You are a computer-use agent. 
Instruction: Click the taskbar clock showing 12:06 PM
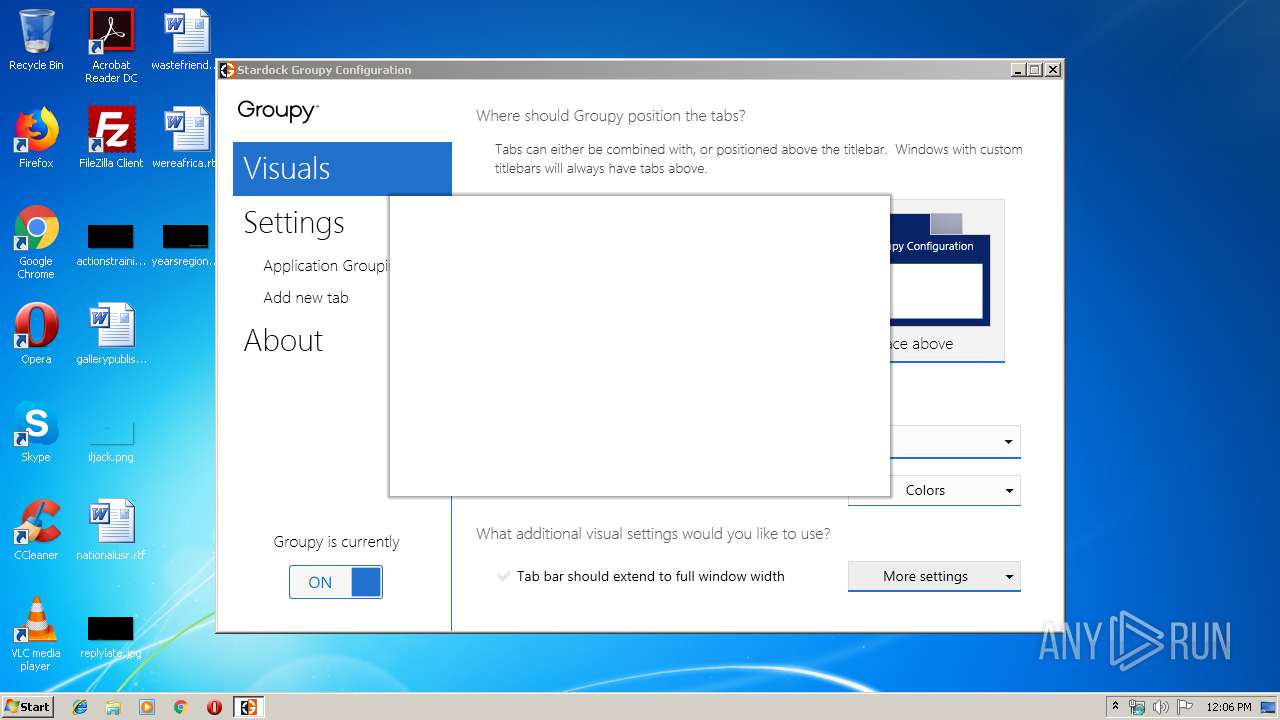pyautogui.click(x=1229, y=707)
